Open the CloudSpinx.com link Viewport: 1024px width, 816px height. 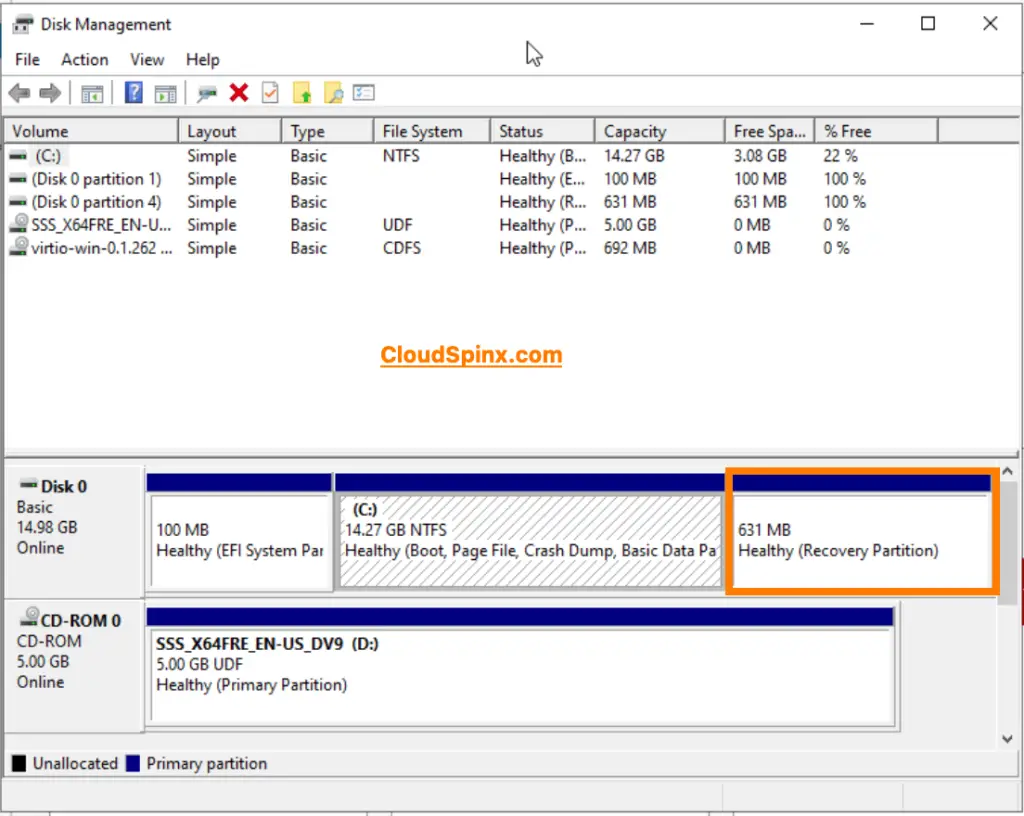tap(471, 355)
